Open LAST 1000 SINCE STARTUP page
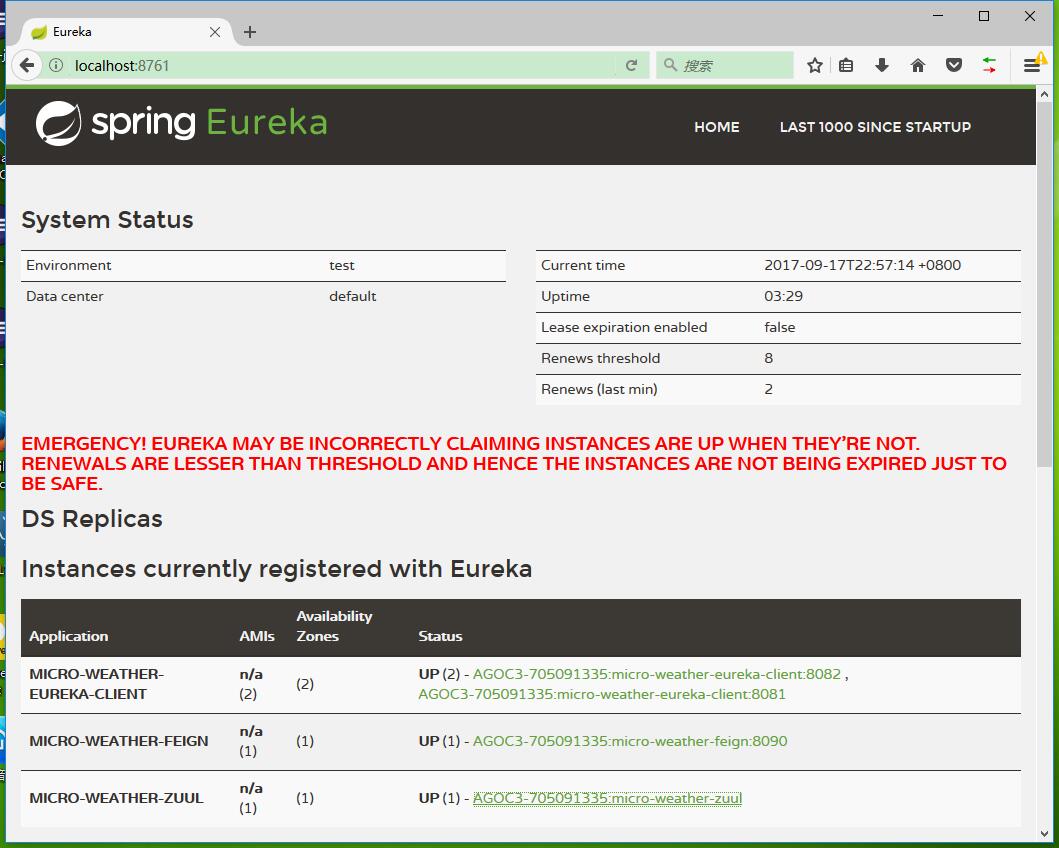The image size is (1059, 848). point(875,127)
